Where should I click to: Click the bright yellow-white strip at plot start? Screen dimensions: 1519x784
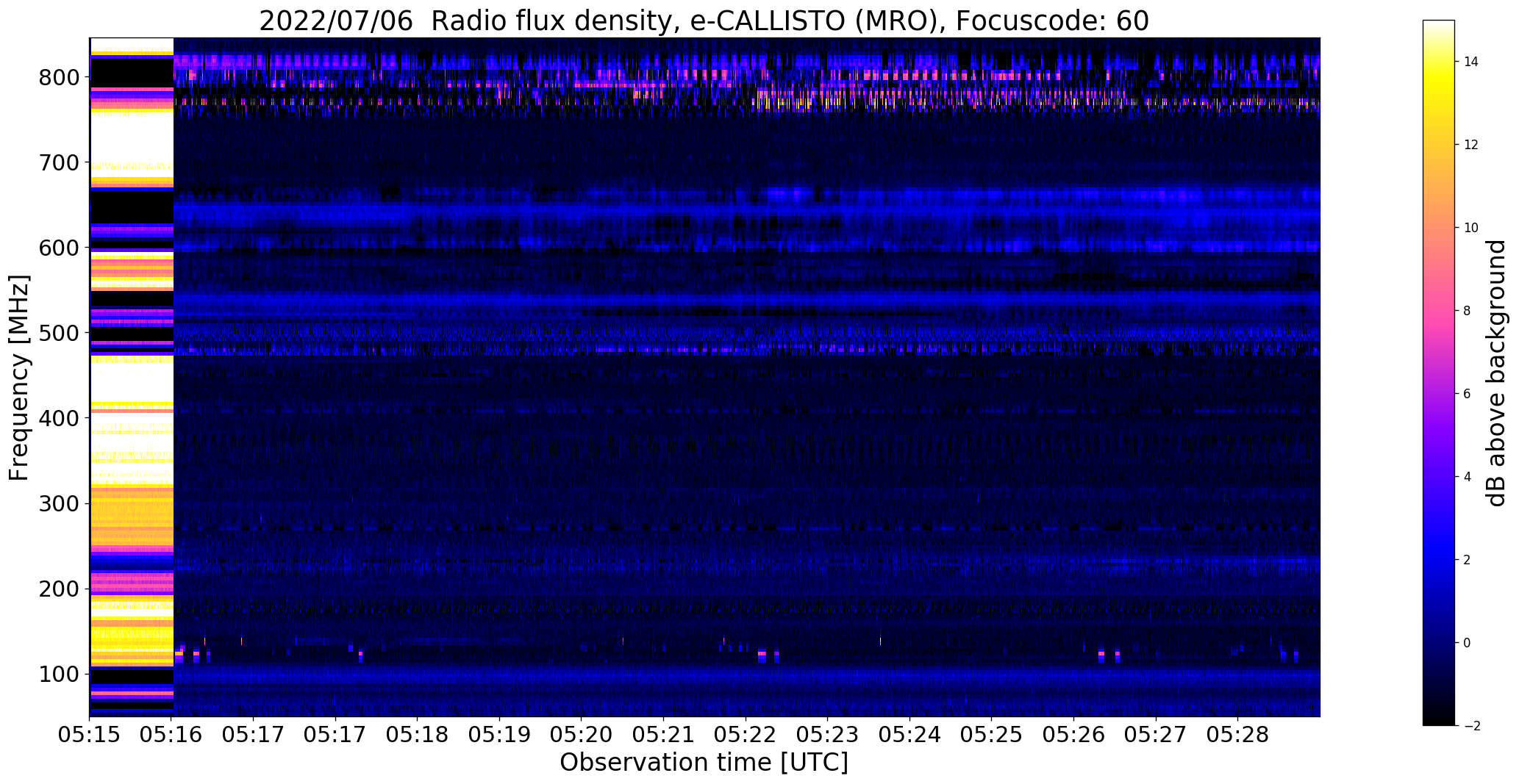coord(131,377)
